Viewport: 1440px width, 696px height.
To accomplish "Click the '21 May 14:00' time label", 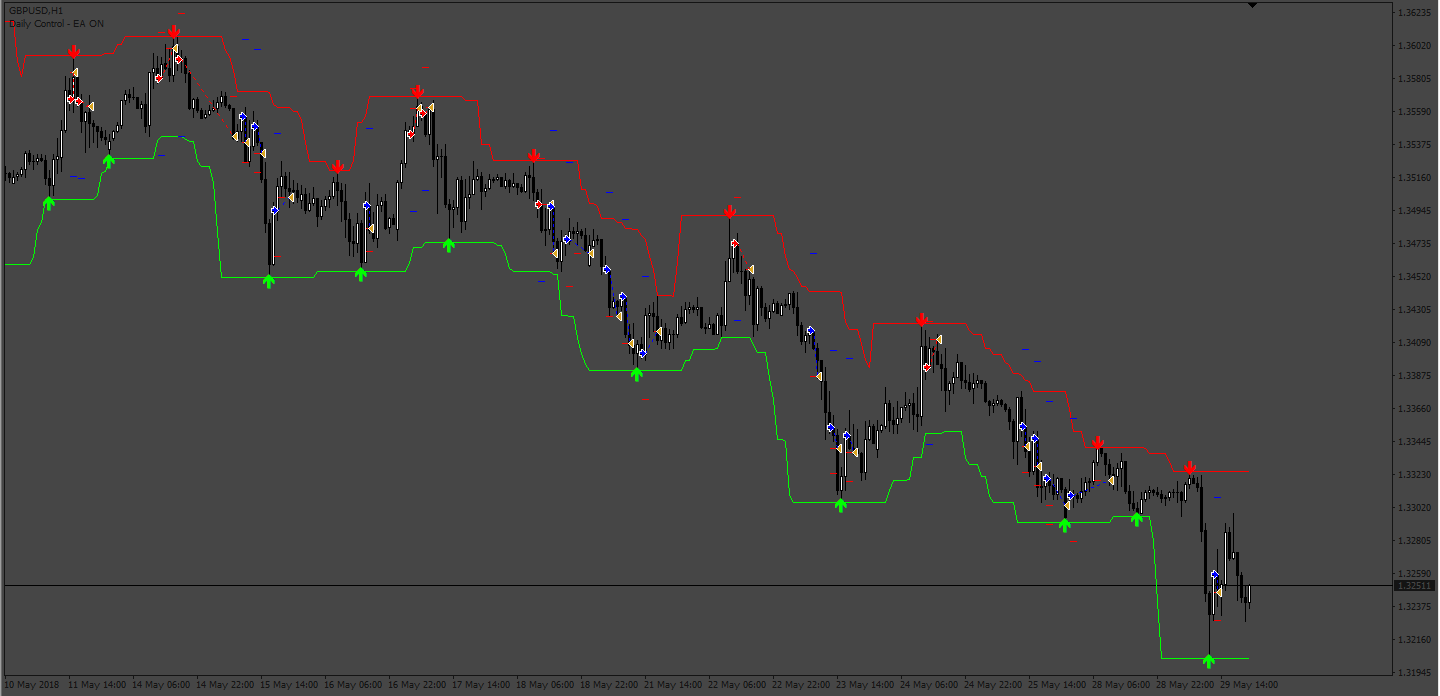I will pos(674,686).
